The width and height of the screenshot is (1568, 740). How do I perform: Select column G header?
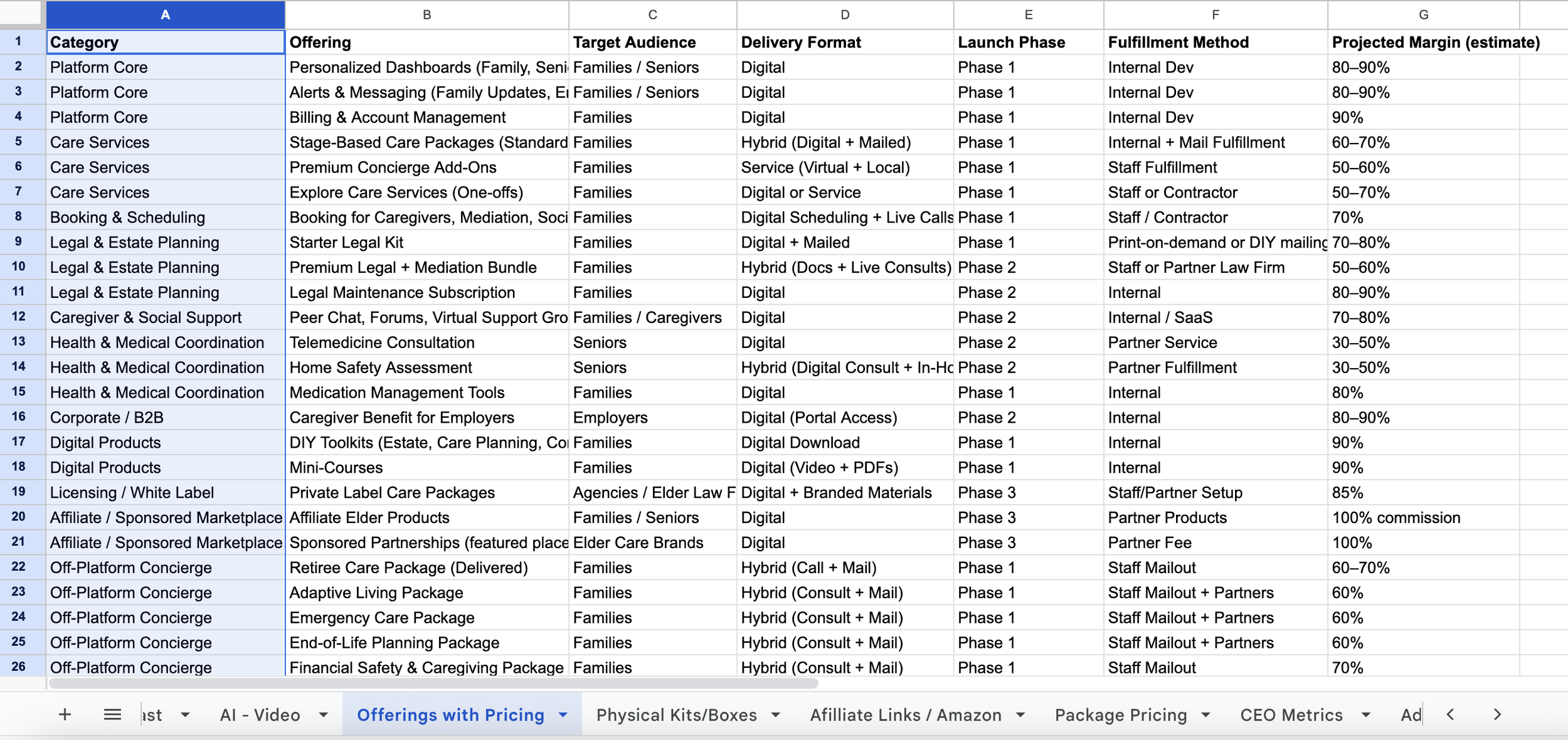click(x=1423, y=14)
